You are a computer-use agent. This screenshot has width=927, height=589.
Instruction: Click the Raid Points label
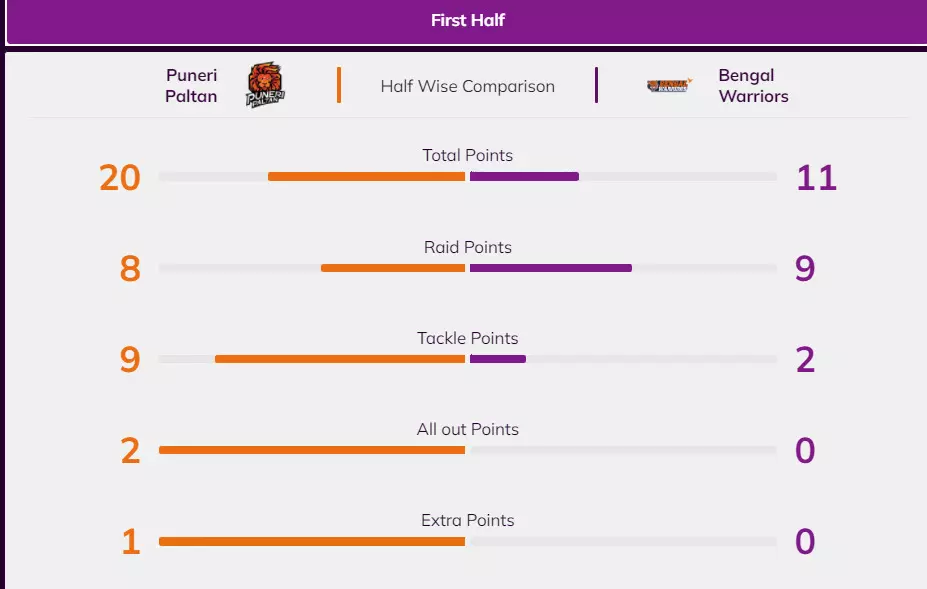(467, 247)
